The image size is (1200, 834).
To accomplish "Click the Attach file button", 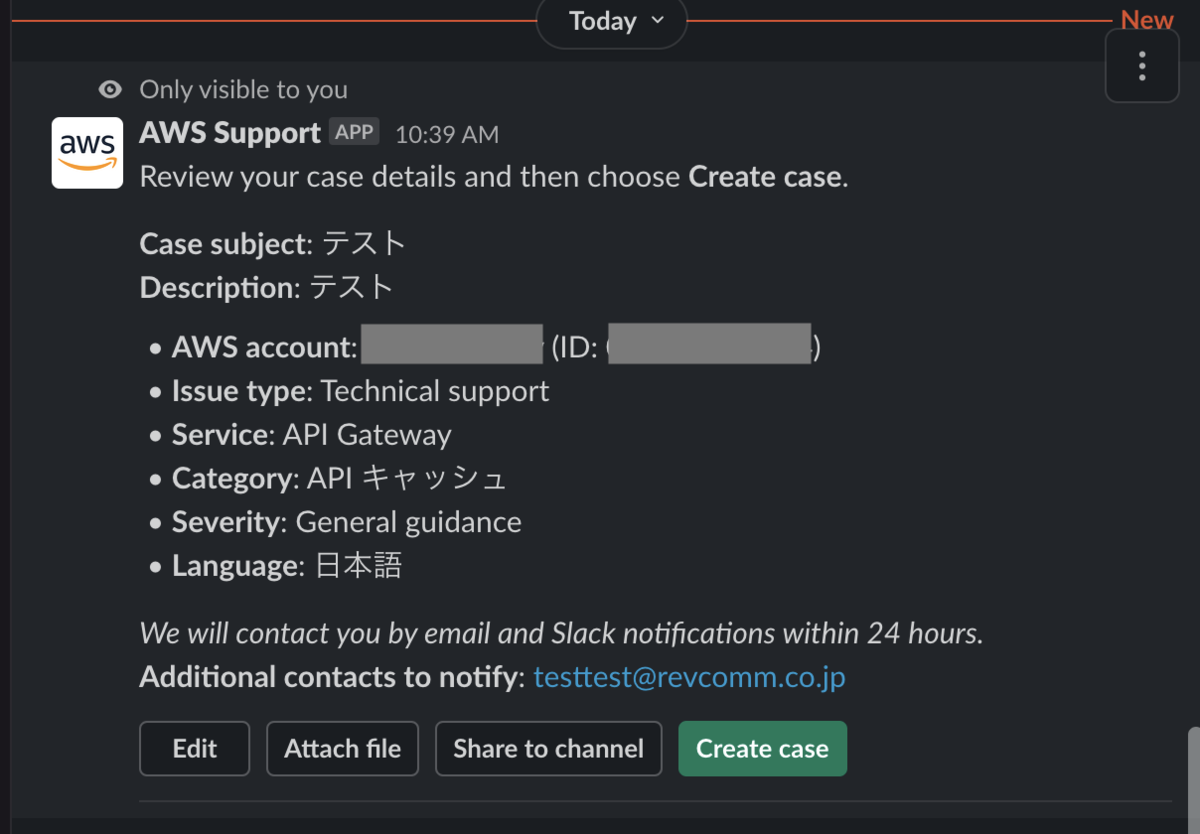I will [x=342, y=749].
